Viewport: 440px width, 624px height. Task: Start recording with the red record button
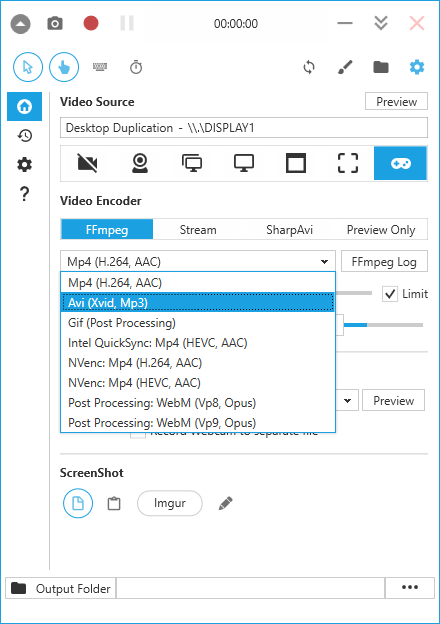91,23
